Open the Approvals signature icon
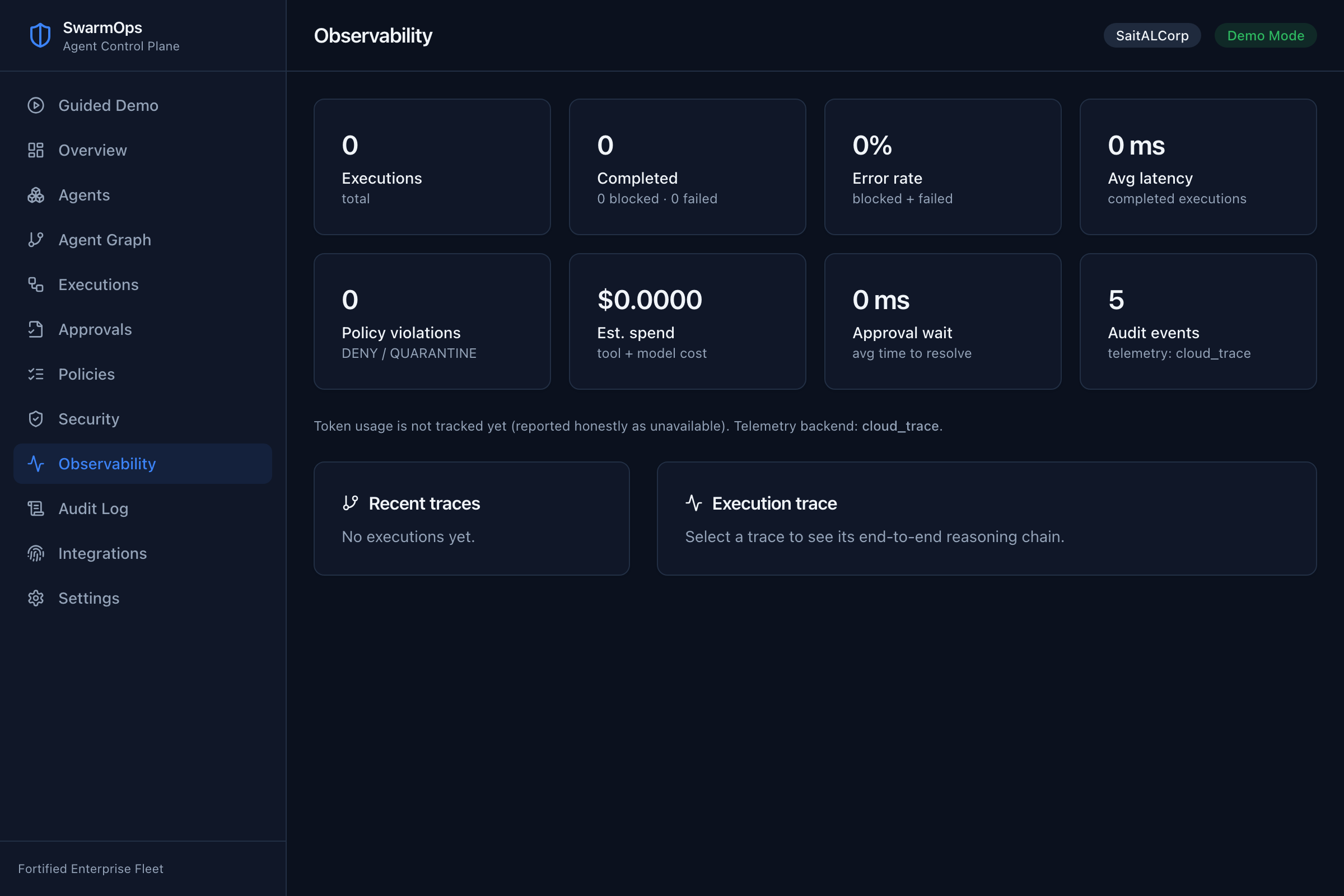 (x=35, y=329)
